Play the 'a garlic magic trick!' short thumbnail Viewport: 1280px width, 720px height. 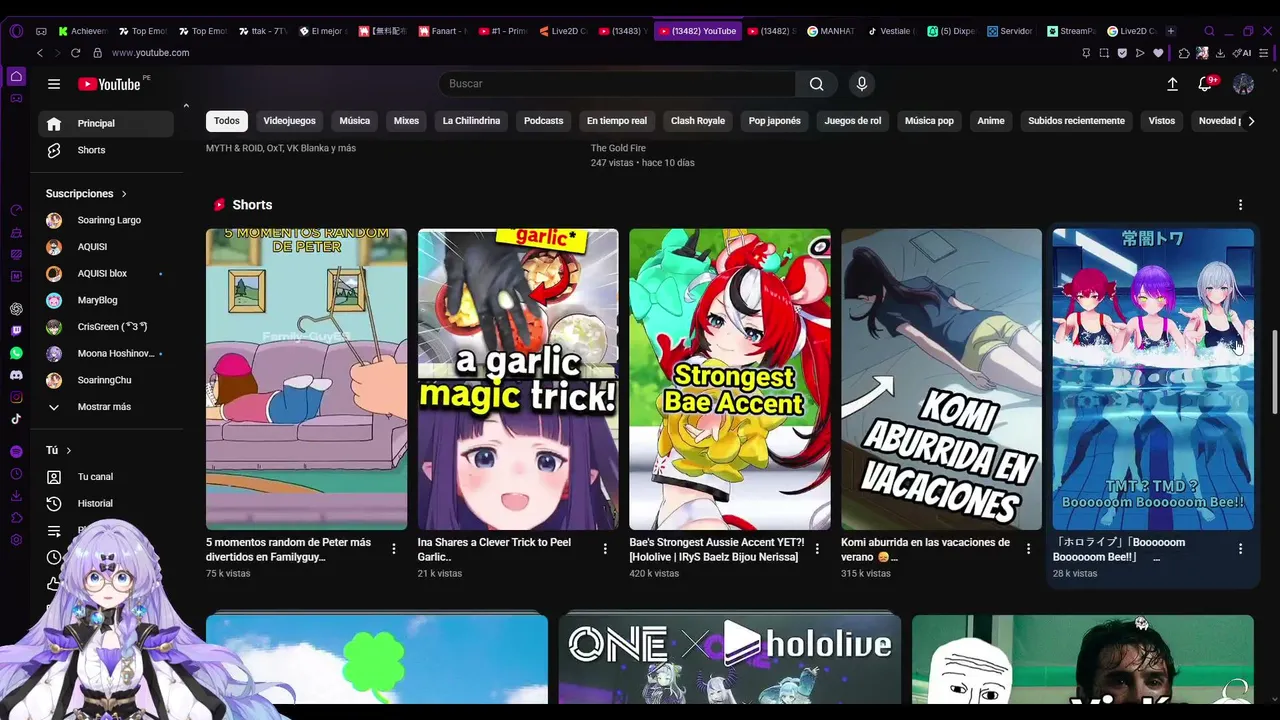(x=518, y=379)
